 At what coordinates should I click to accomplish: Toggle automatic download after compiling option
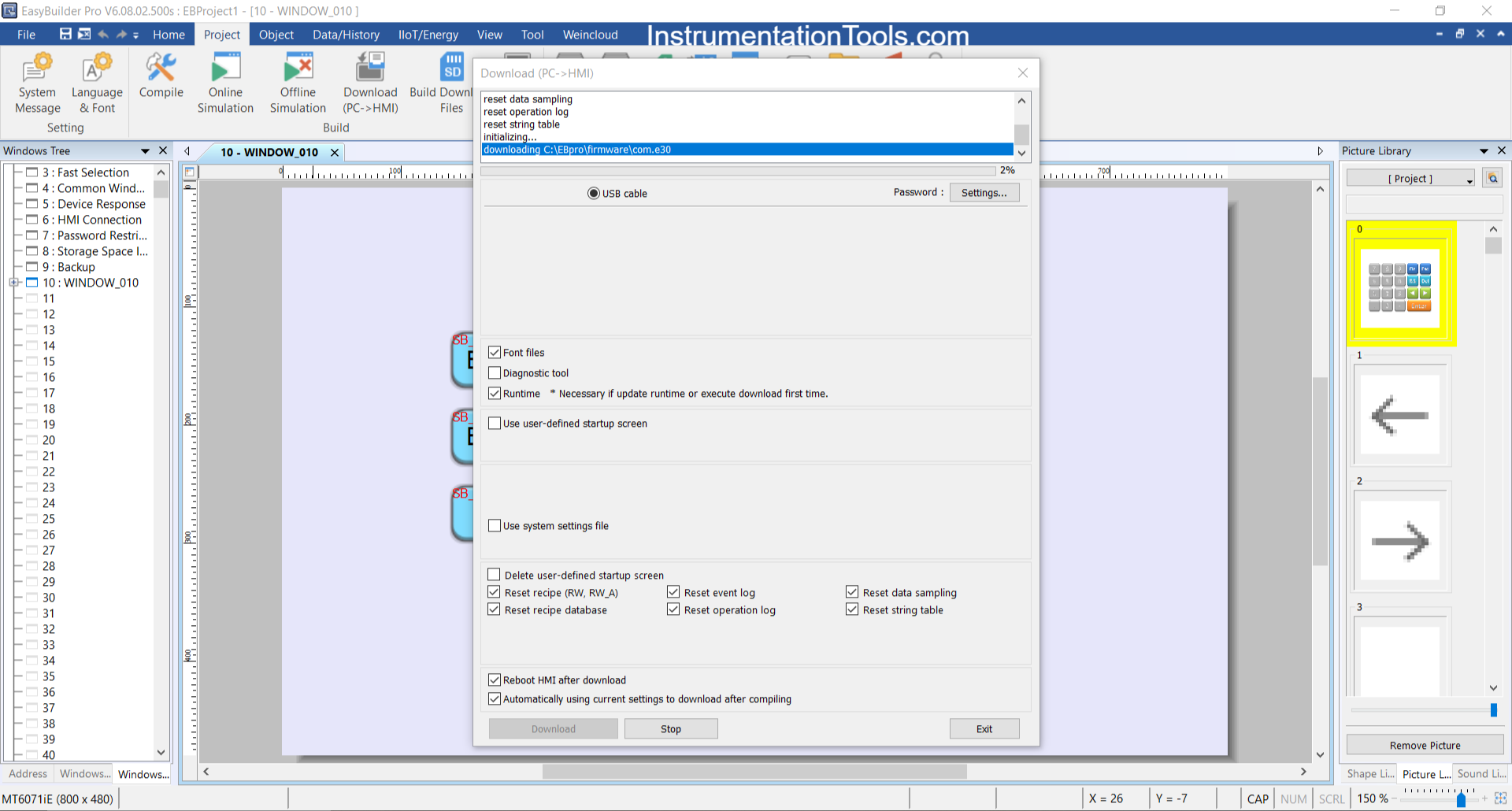click(495, 698)
